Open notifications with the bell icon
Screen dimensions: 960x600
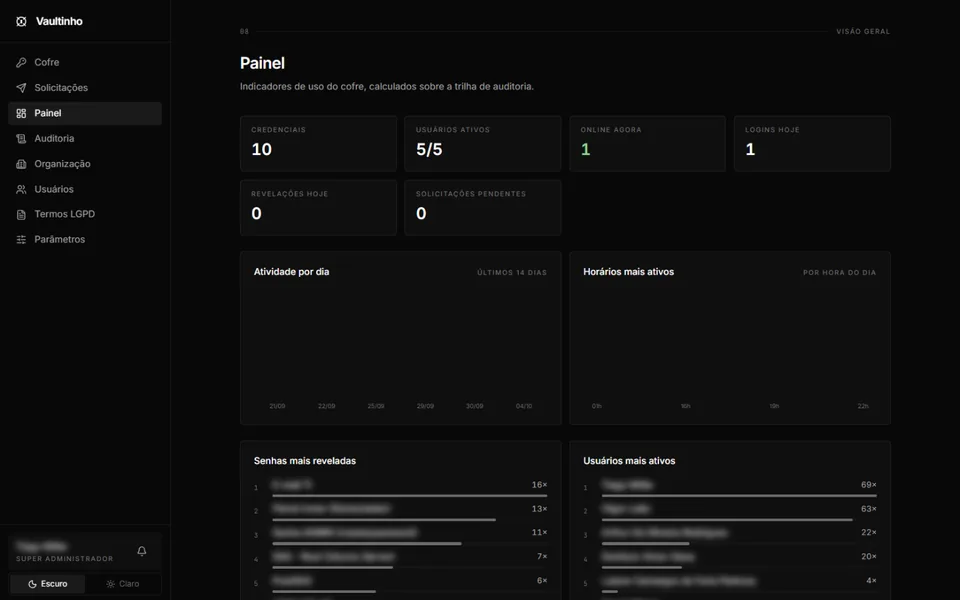coord(141,551)
